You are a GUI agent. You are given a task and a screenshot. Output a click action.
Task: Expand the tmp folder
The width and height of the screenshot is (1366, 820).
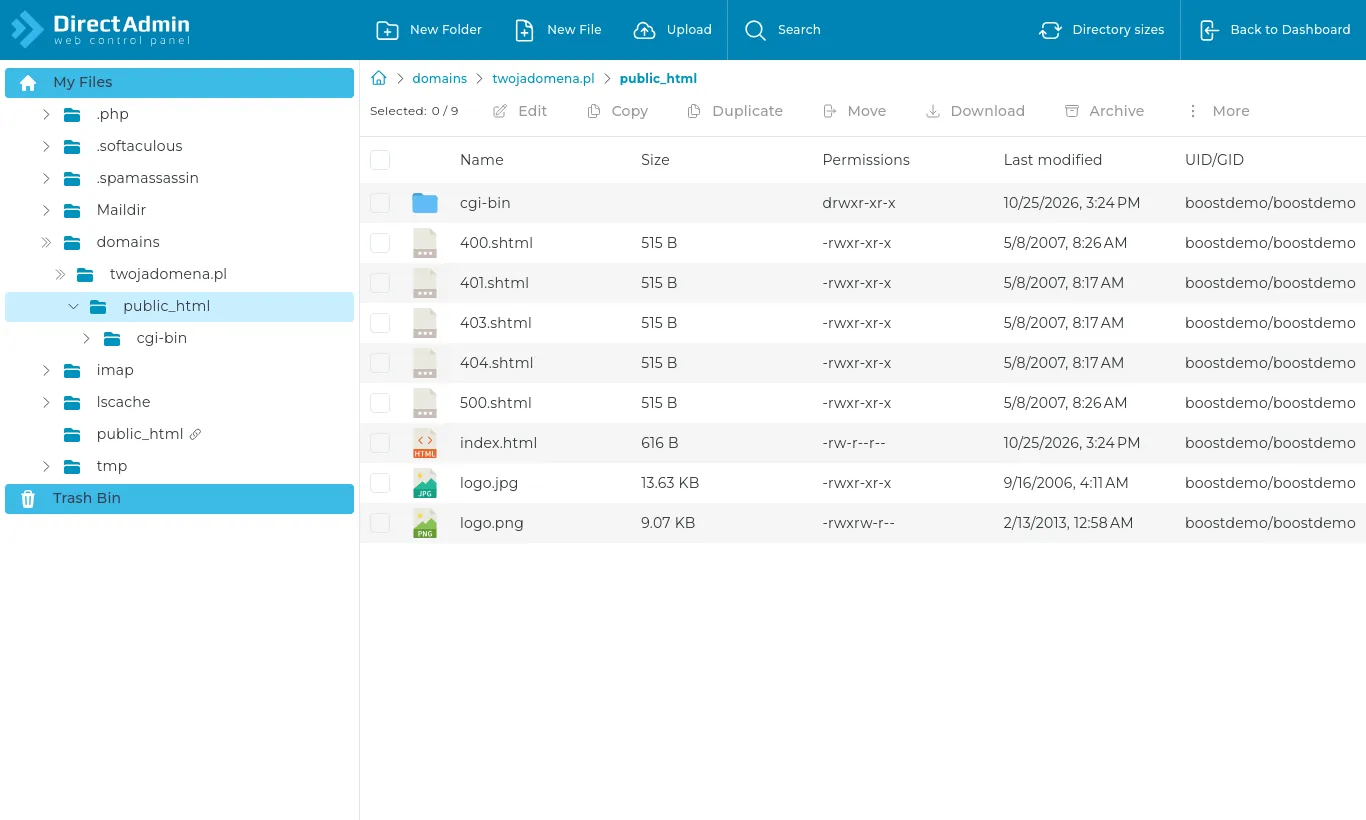point(46,466)
